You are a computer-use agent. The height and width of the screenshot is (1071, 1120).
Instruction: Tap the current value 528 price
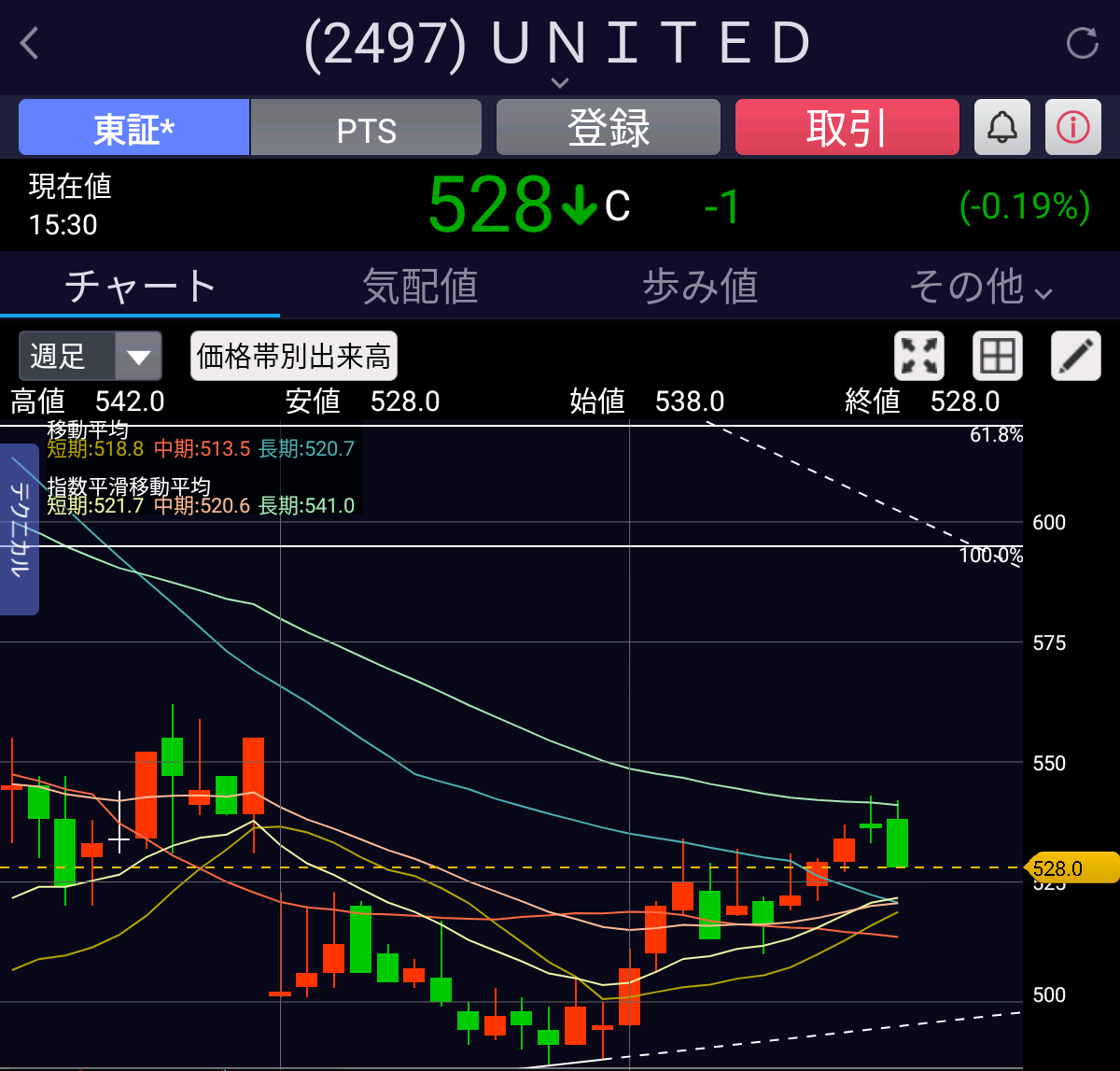tap(490, 205)
